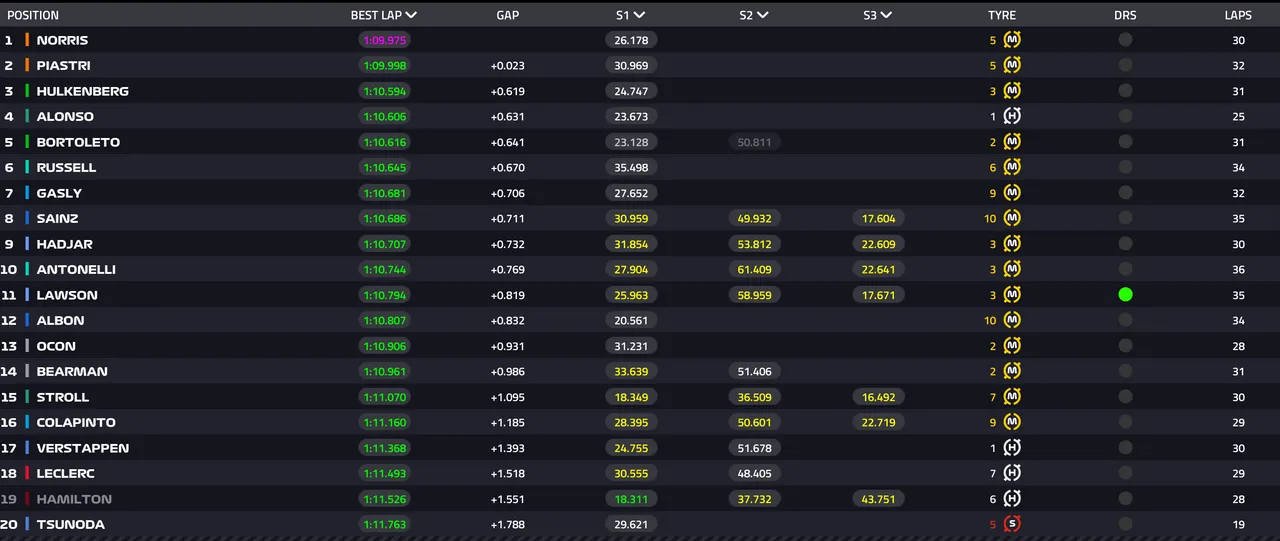1280x541 pixels.
Task: Click Alonso's hard tyre icon
Action: [x=1012, y=116]
